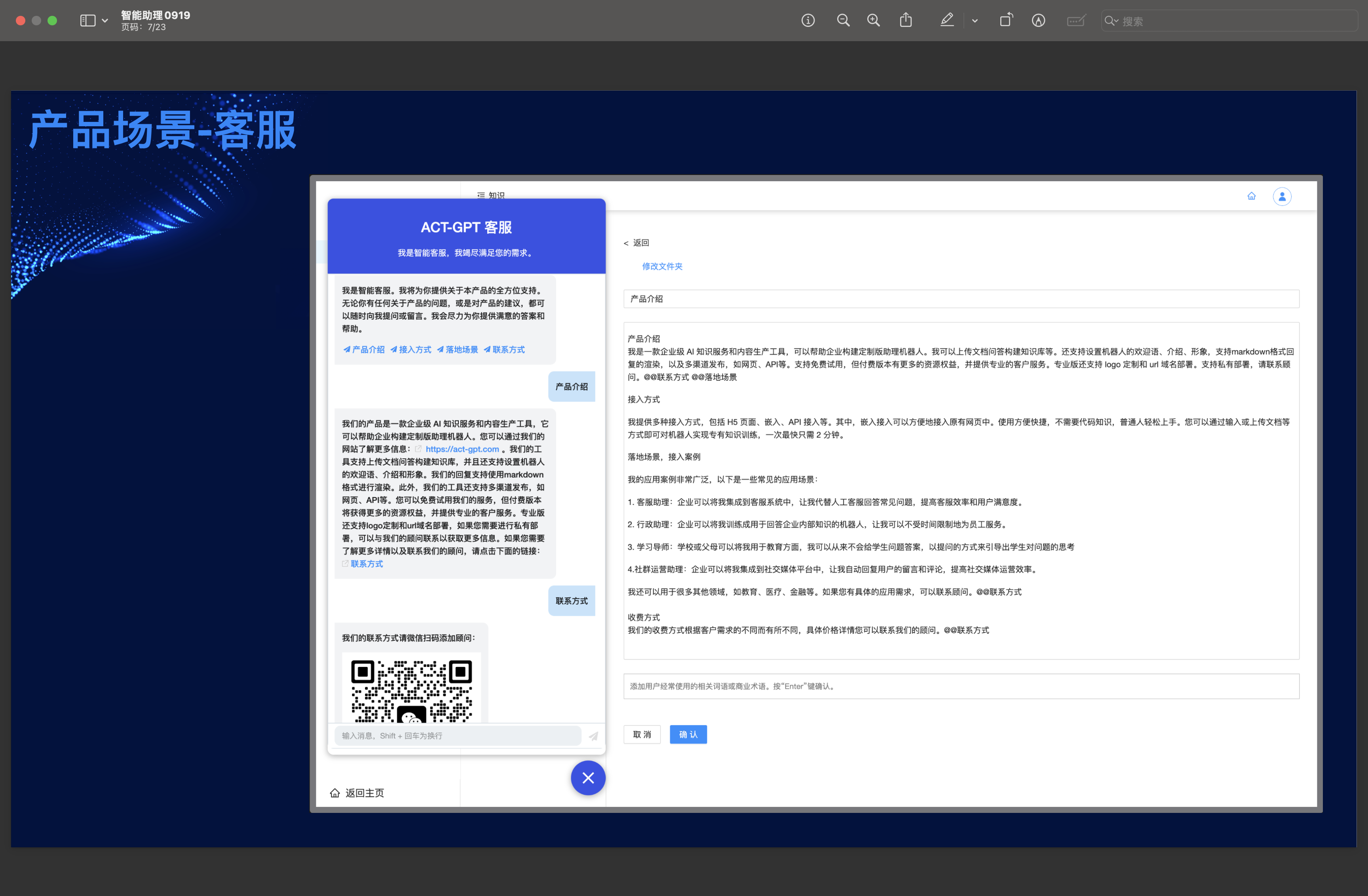
Task: Rotate the page with rotate icon
Action: [x=1006, y=21]
